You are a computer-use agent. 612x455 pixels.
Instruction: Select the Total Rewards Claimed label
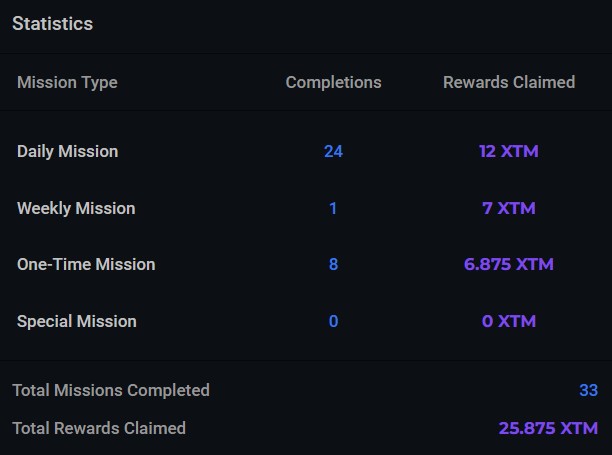click(x=99, y=428)
